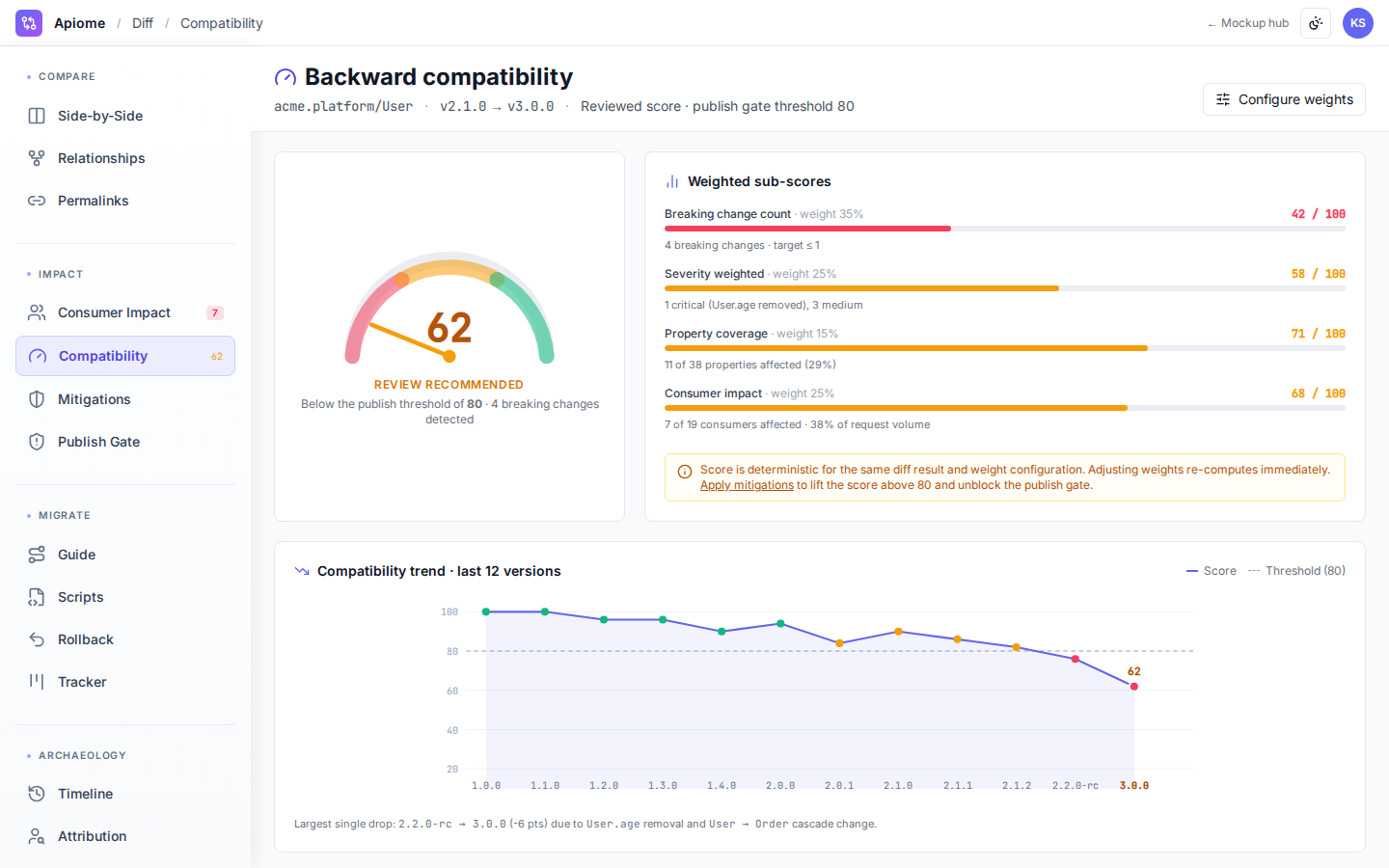Click the REVIEW RECOMMENDED status label

tap(449, 385)
